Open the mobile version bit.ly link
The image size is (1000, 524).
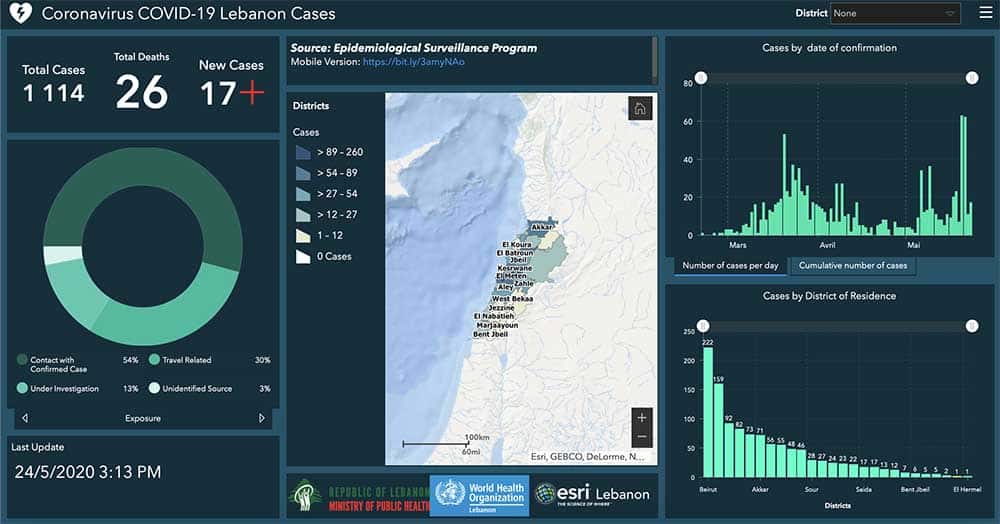414,62
